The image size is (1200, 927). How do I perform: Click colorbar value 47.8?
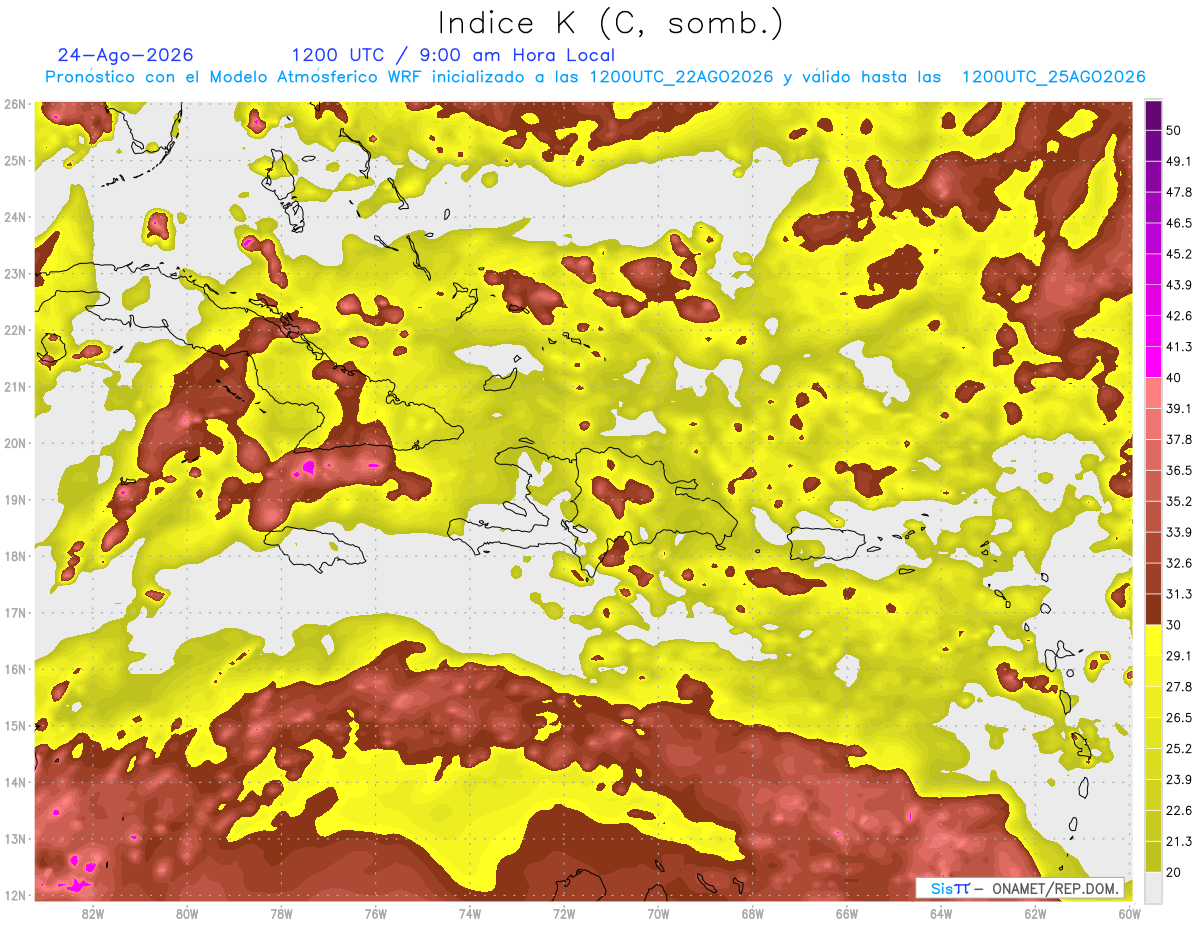tap(1179, 192)
